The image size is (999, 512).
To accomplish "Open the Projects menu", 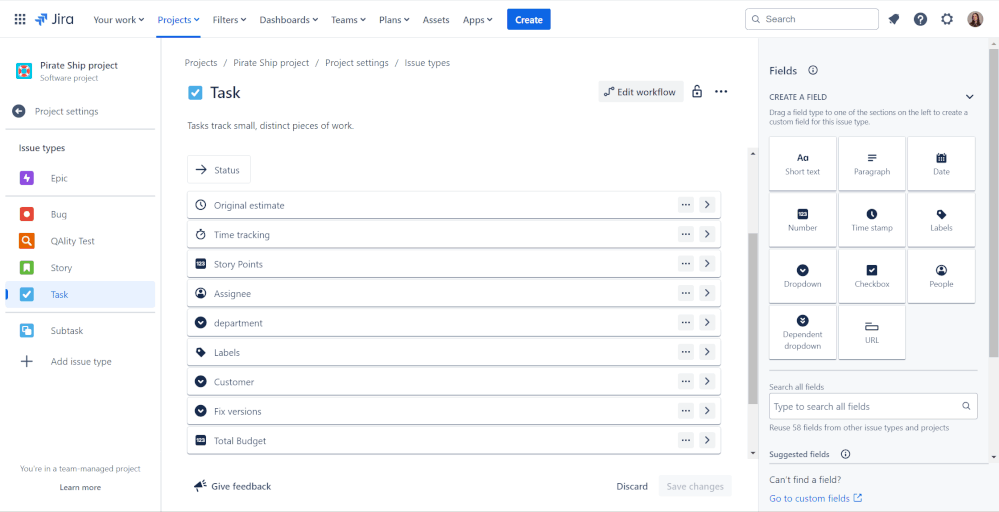I will click(178, 20).
